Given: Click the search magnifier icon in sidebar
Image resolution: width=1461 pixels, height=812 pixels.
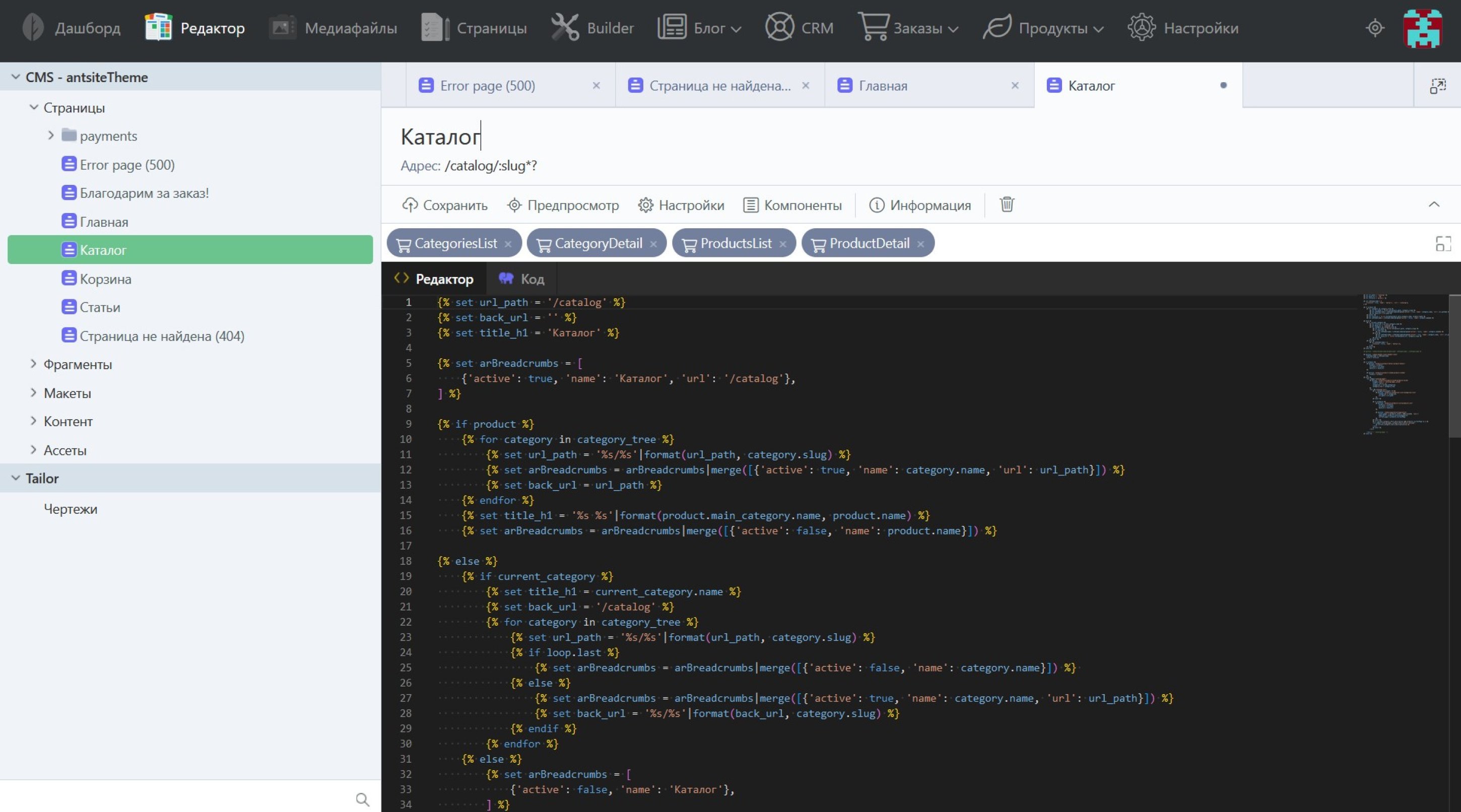Looking at the screenshot, I should (362, 799).
